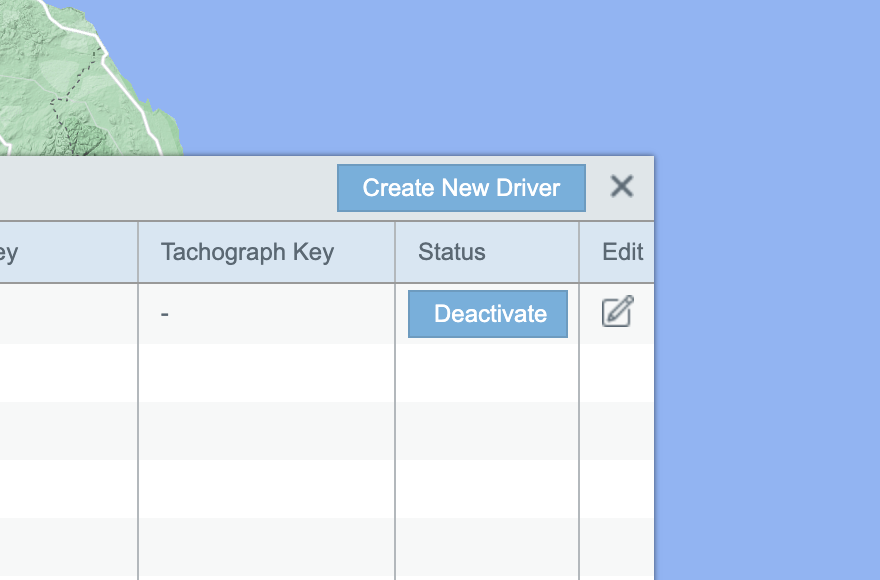Select empty third-row Tachograph Key cell
This screenshot has height=580, width=880.
click(x=266, y=431)
